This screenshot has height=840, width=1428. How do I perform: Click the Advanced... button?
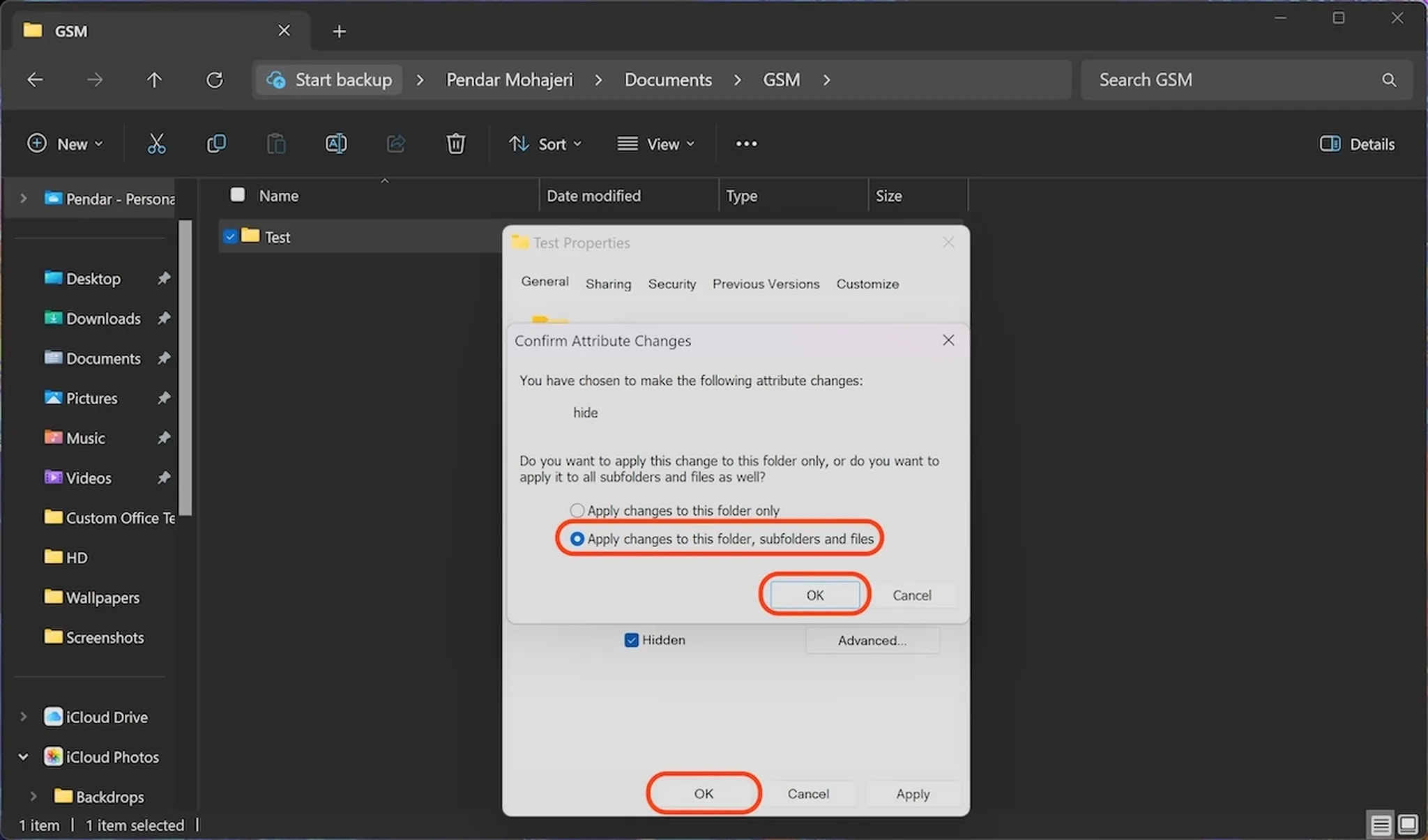tap(872, 640)
